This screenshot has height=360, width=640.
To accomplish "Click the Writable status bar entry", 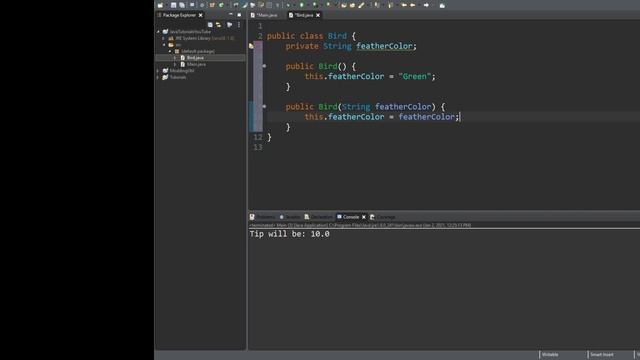I will coord(550,355).
